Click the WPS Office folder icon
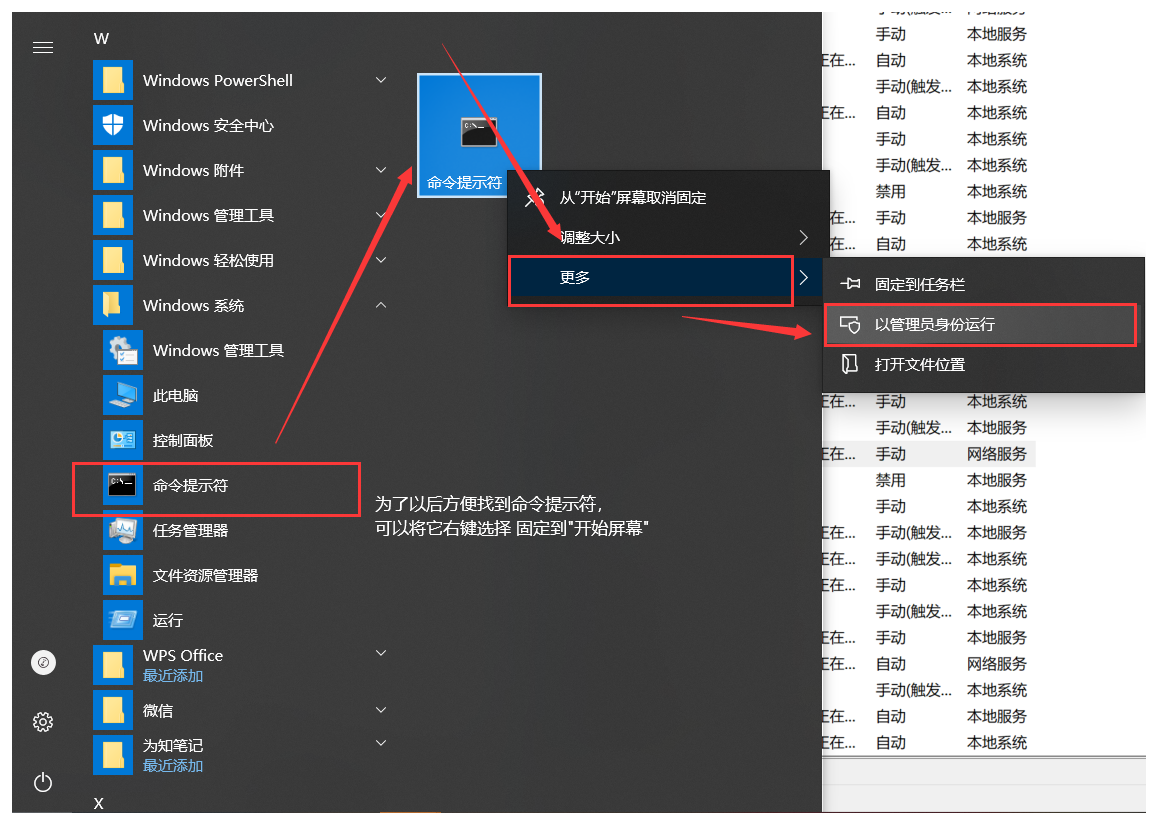1158x825 pixels. (x=113, y=665)
